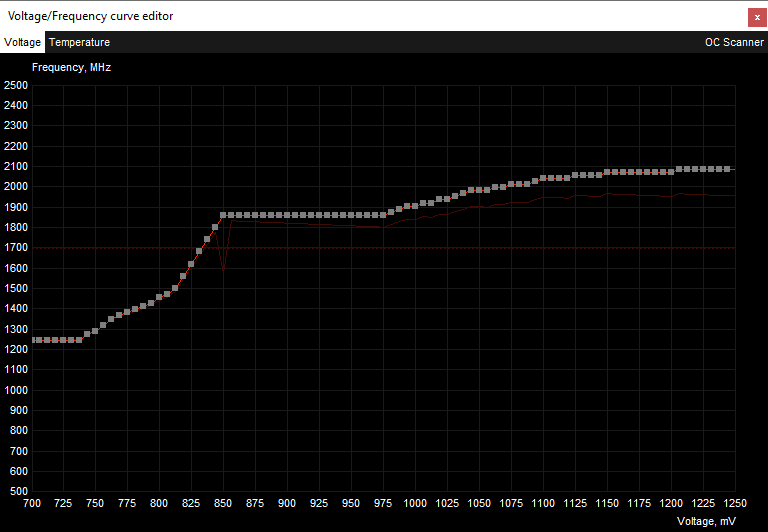This screenshot has width=768, height=532.
Task: Select the curve point at 775 mV
Action: (127, 312)
